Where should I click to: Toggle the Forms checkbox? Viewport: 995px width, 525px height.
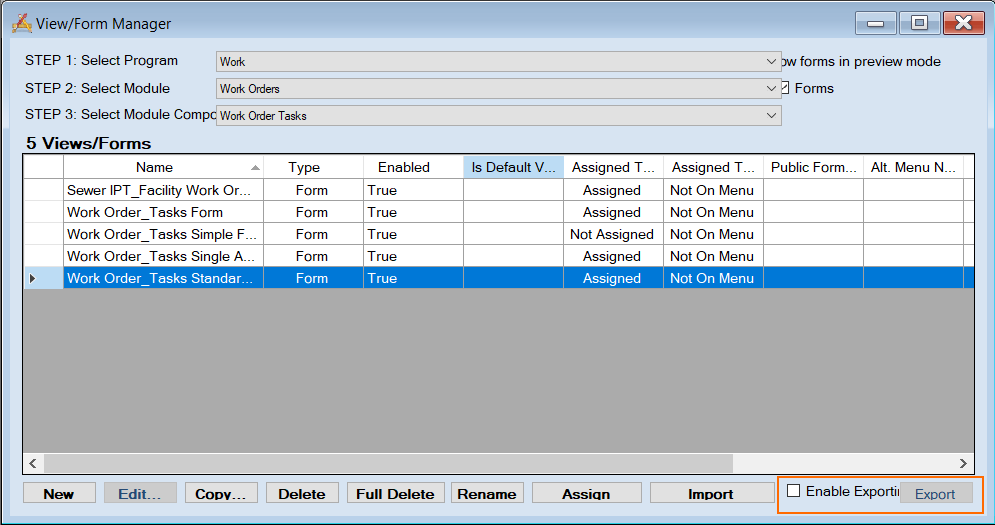785,88
